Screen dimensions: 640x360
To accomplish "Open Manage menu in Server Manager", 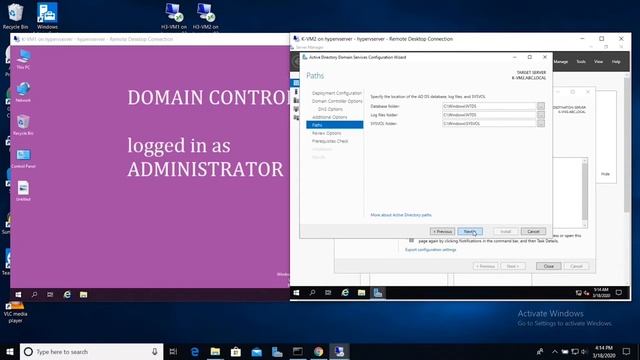I will pos(560,62).
